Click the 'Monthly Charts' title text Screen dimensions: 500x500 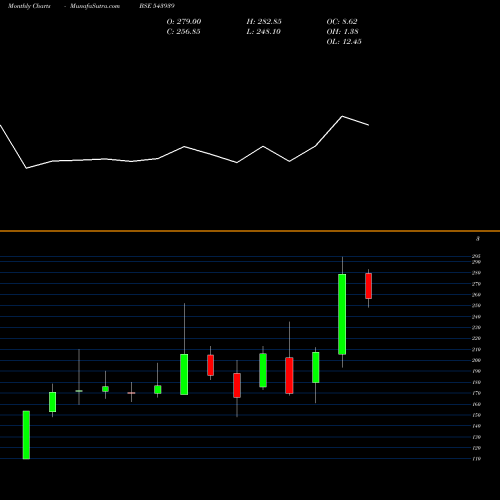click(29, 6)
